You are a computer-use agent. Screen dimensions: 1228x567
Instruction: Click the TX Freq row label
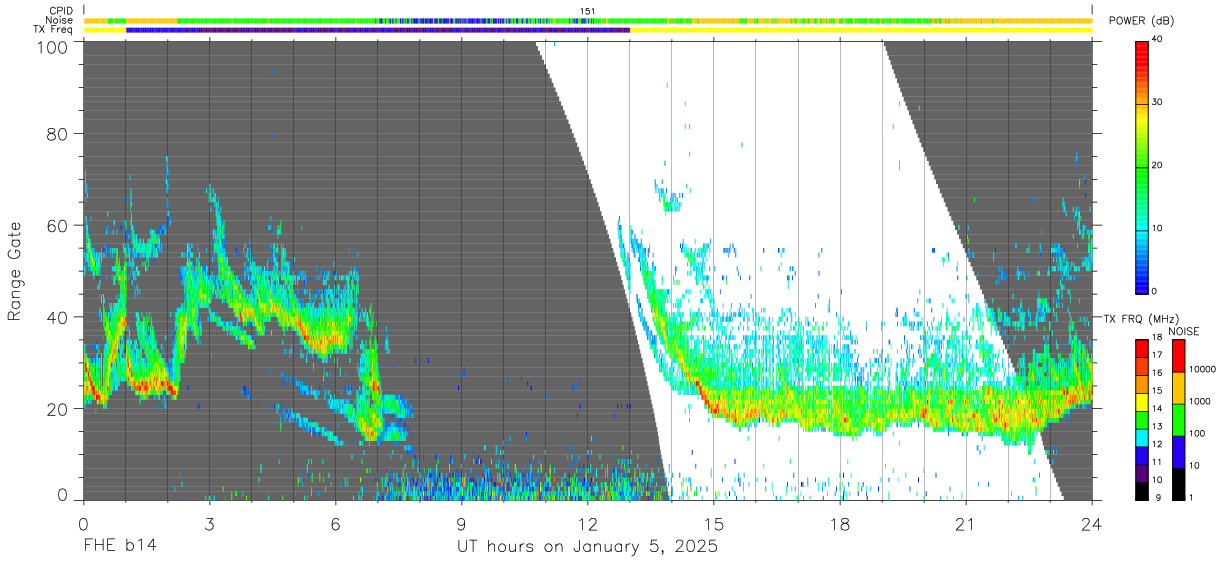coord(54,30)
